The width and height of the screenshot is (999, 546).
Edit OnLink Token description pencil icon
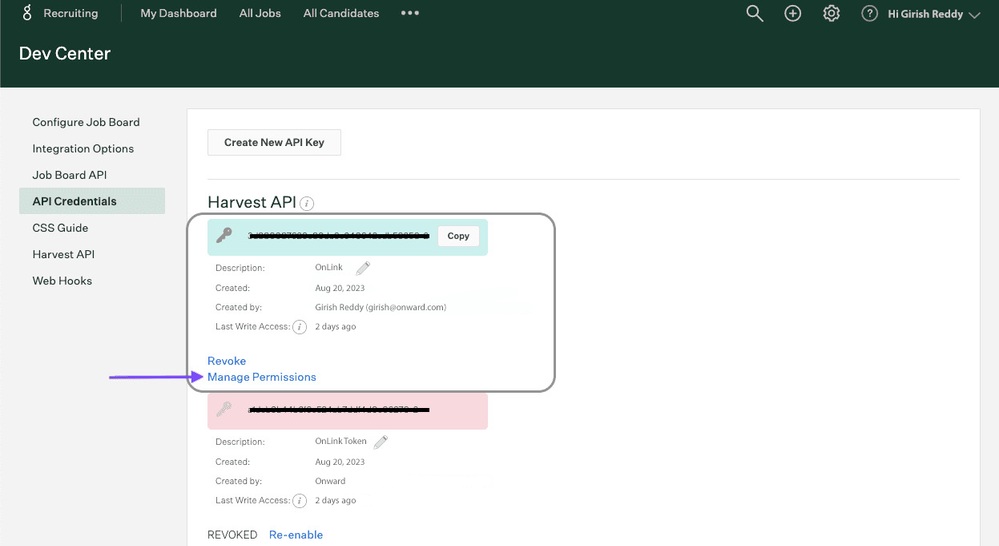pos(380,442)
